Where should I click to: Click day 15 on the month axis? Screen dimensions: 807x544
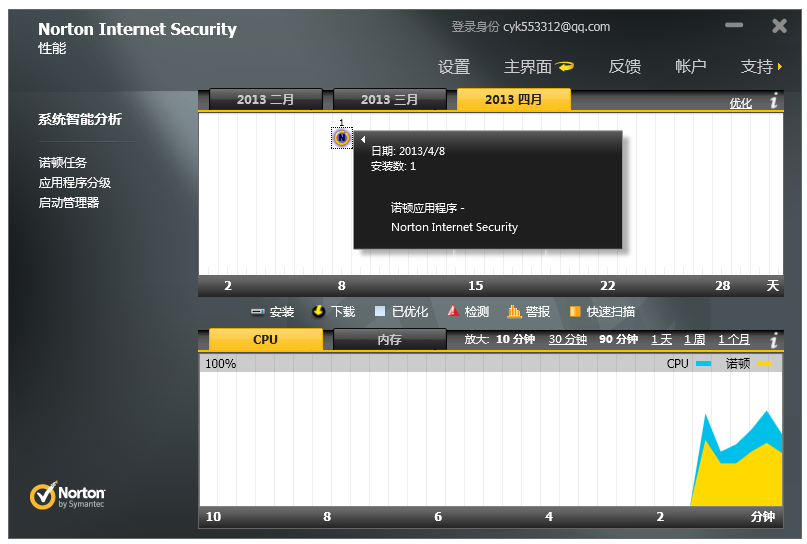(x=476, y=286)
